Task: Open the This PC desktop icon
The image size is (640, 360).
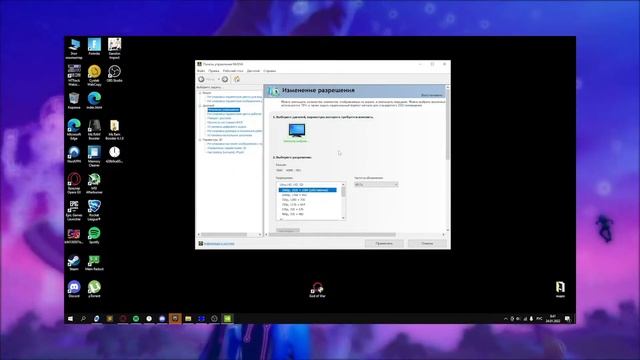Action: click(74, 49)
